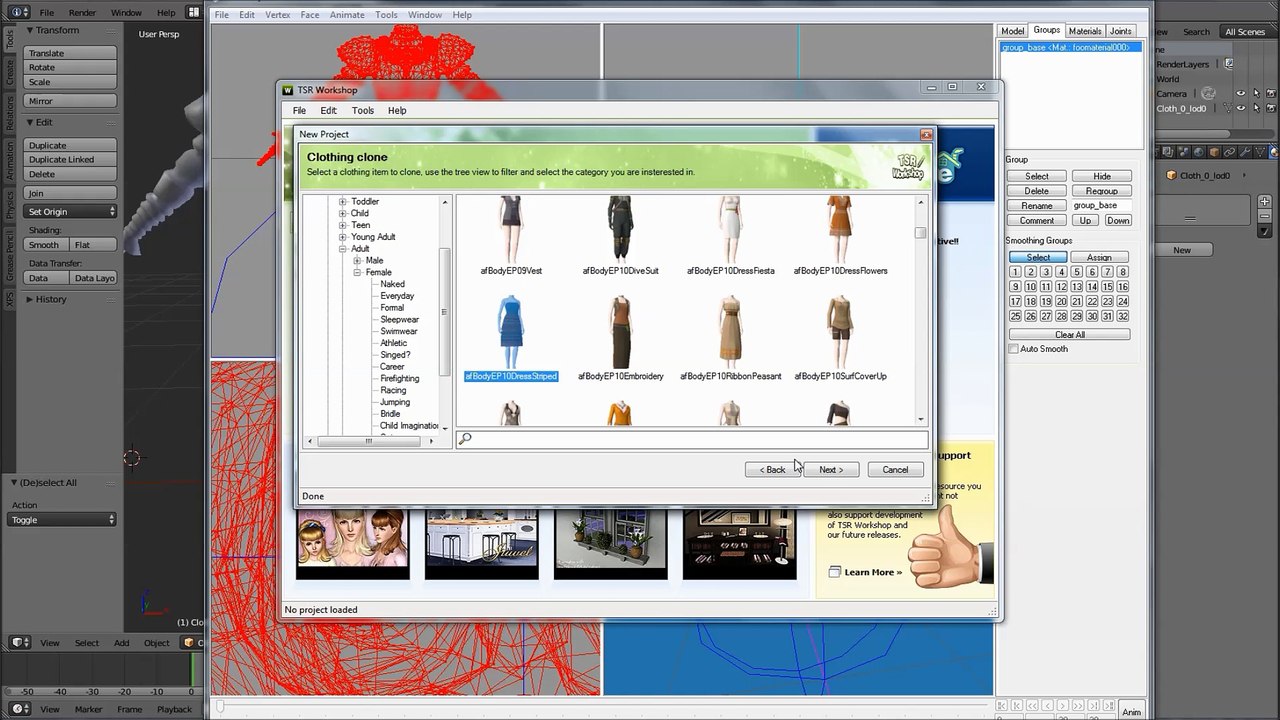Click Regroup button in Group panel
Image resolution: width=1280 pixels, height=720 pixels.
pos(1101,191)
